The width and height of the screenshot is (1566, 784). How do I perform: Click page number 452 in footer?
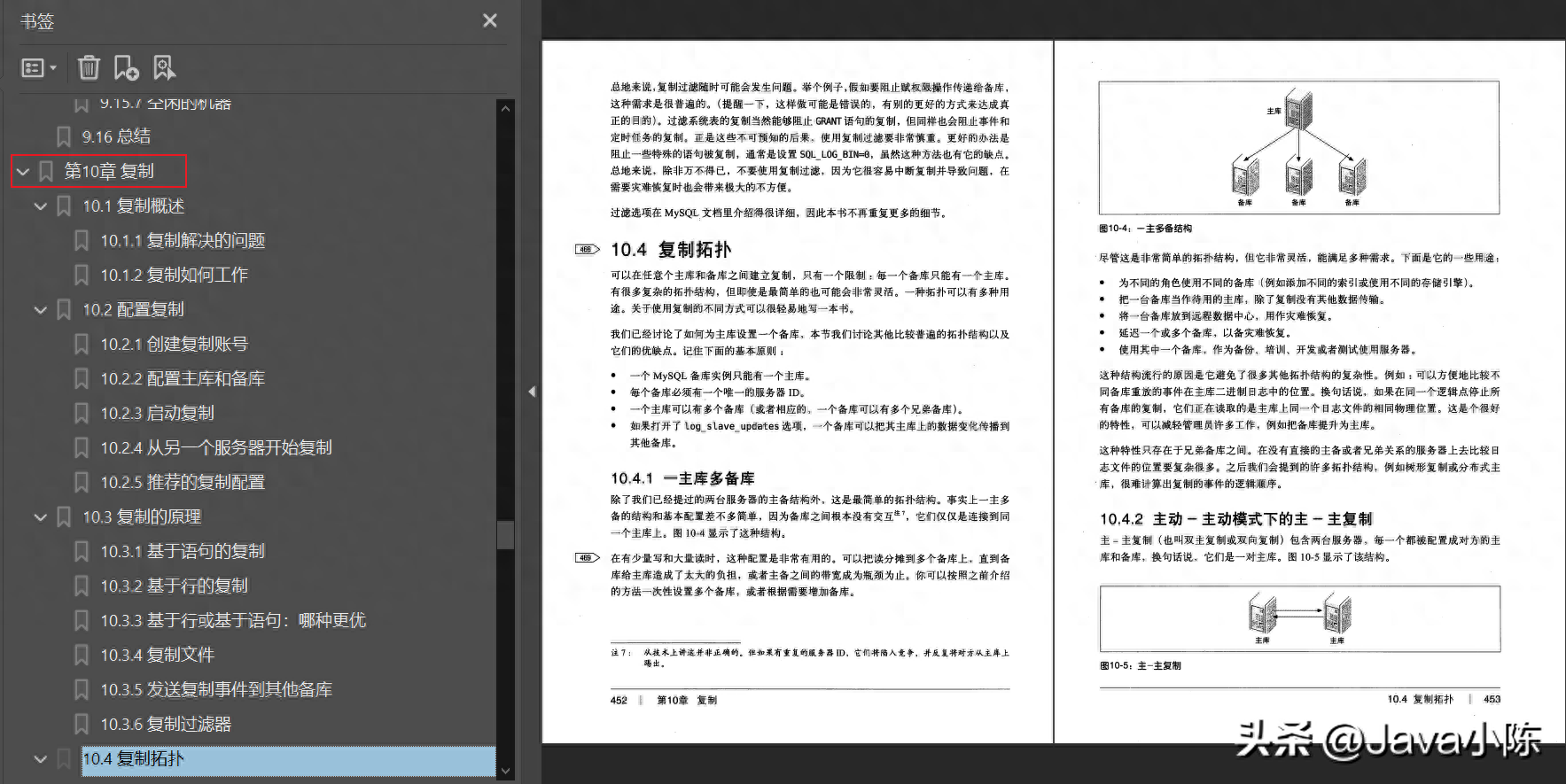click(x=619, y=701)
